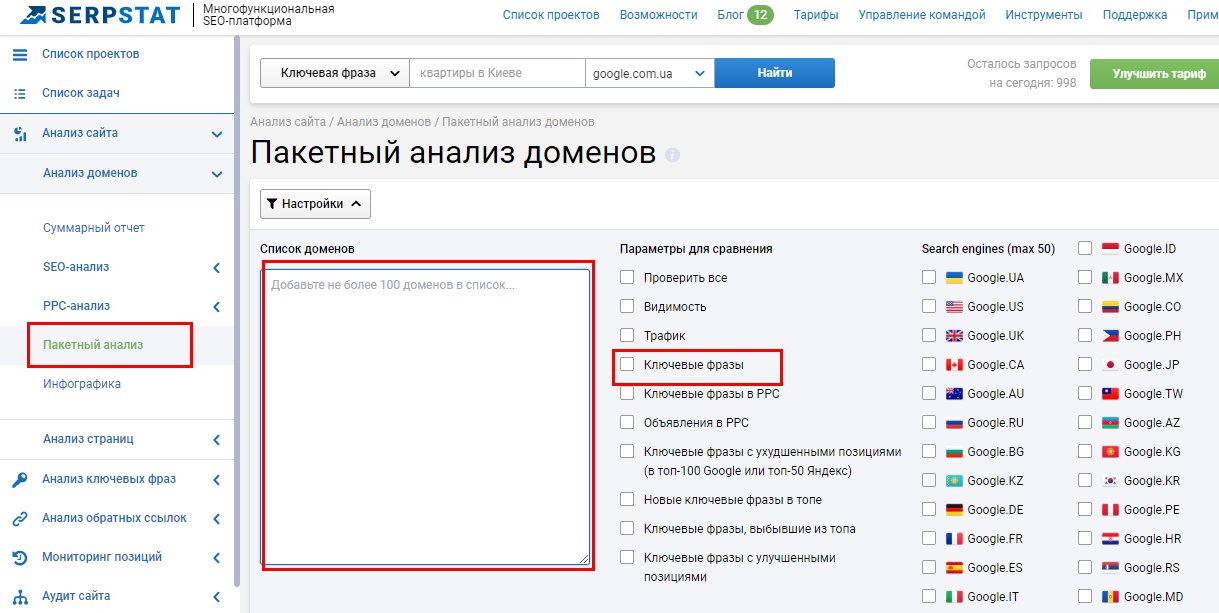Click the Italy flag icon for Google.IT
The width and height of the screenshot is (1219, 613).
coord(954,597)
